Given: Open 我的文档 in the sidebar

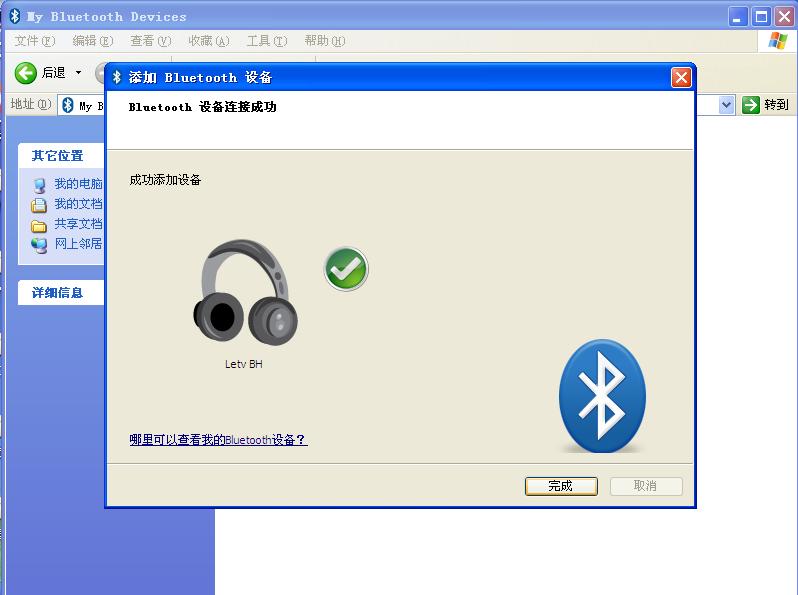Looking at the screenshot, I should [78, 204].
